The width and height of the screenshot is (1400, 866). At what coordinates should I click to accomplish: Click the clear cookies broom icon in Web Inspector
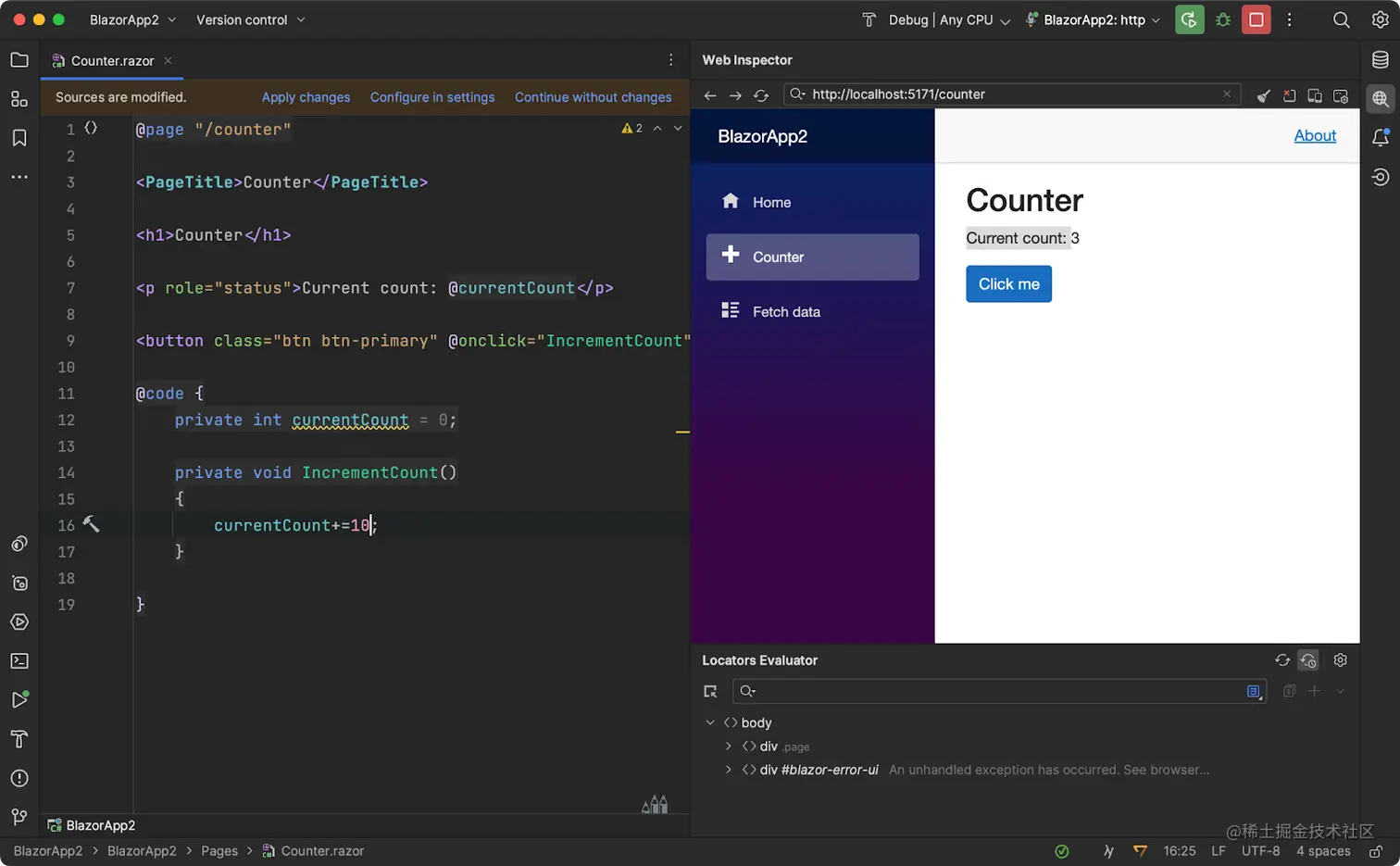point(1264,94)
